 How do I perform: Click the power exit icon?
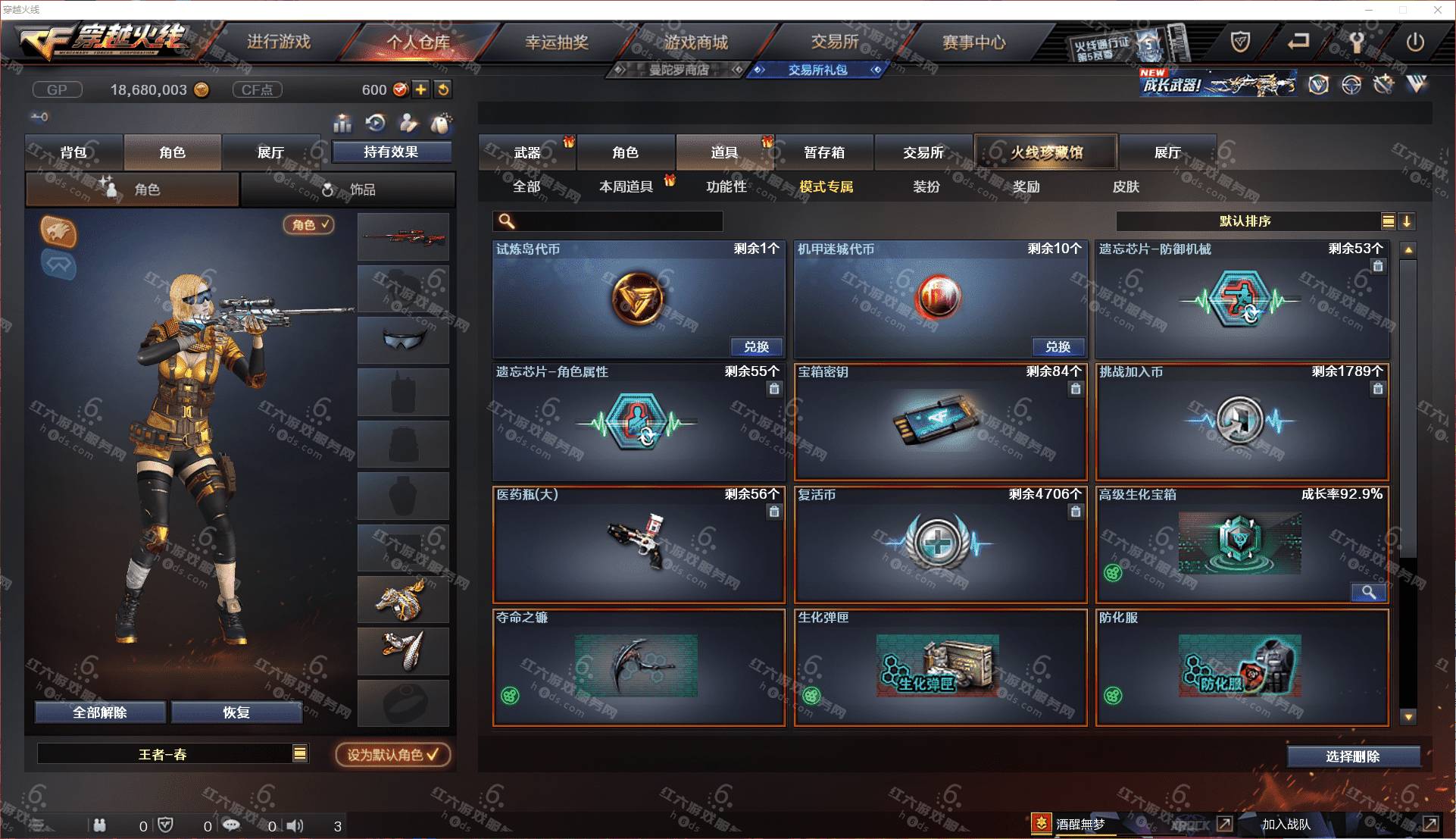[x=1415, y=42]
